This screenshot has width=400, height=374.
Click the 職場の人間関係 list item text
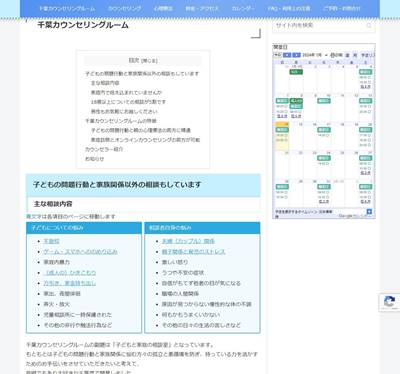(180, 294)
